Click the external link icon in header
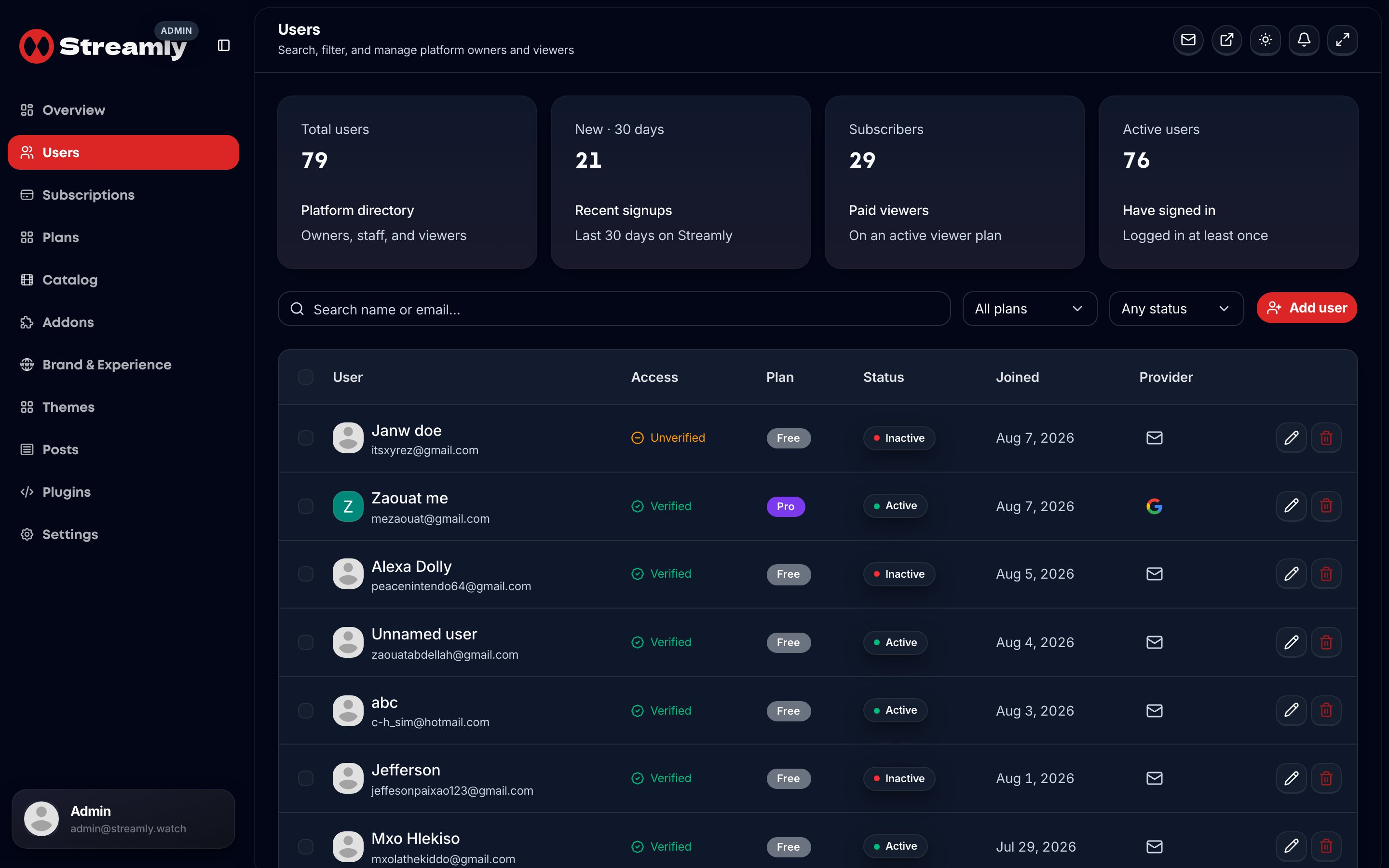 pyautogui.click(x=1226, y=40)
